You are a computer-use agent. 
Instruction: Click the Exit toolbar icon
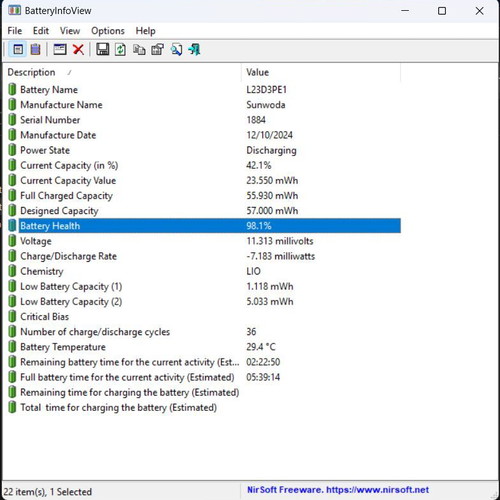194,50
